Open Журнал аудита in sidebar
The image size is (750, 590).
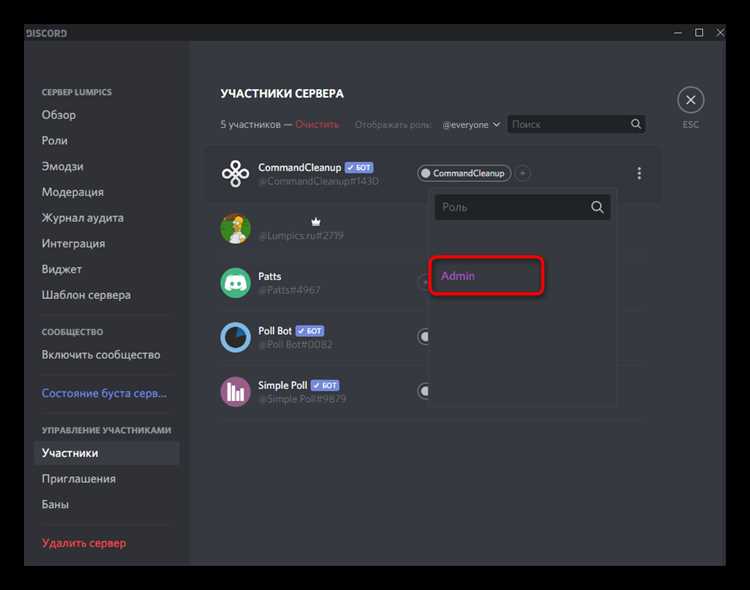tap(82, 218)
